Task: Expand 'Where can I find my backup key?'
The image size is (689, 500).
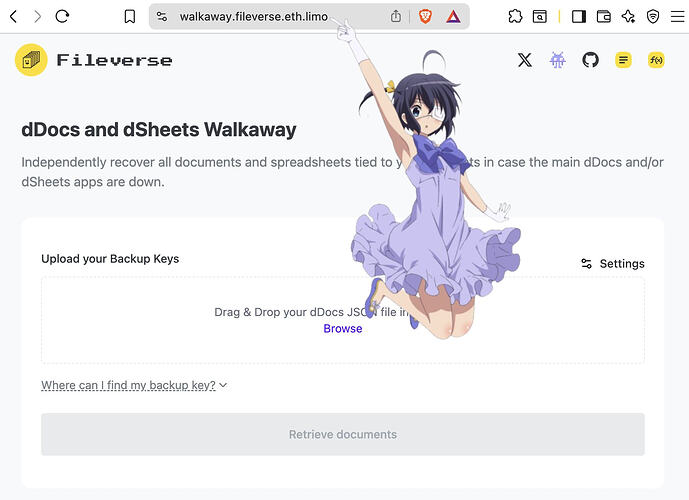Action: coord(134,385)
